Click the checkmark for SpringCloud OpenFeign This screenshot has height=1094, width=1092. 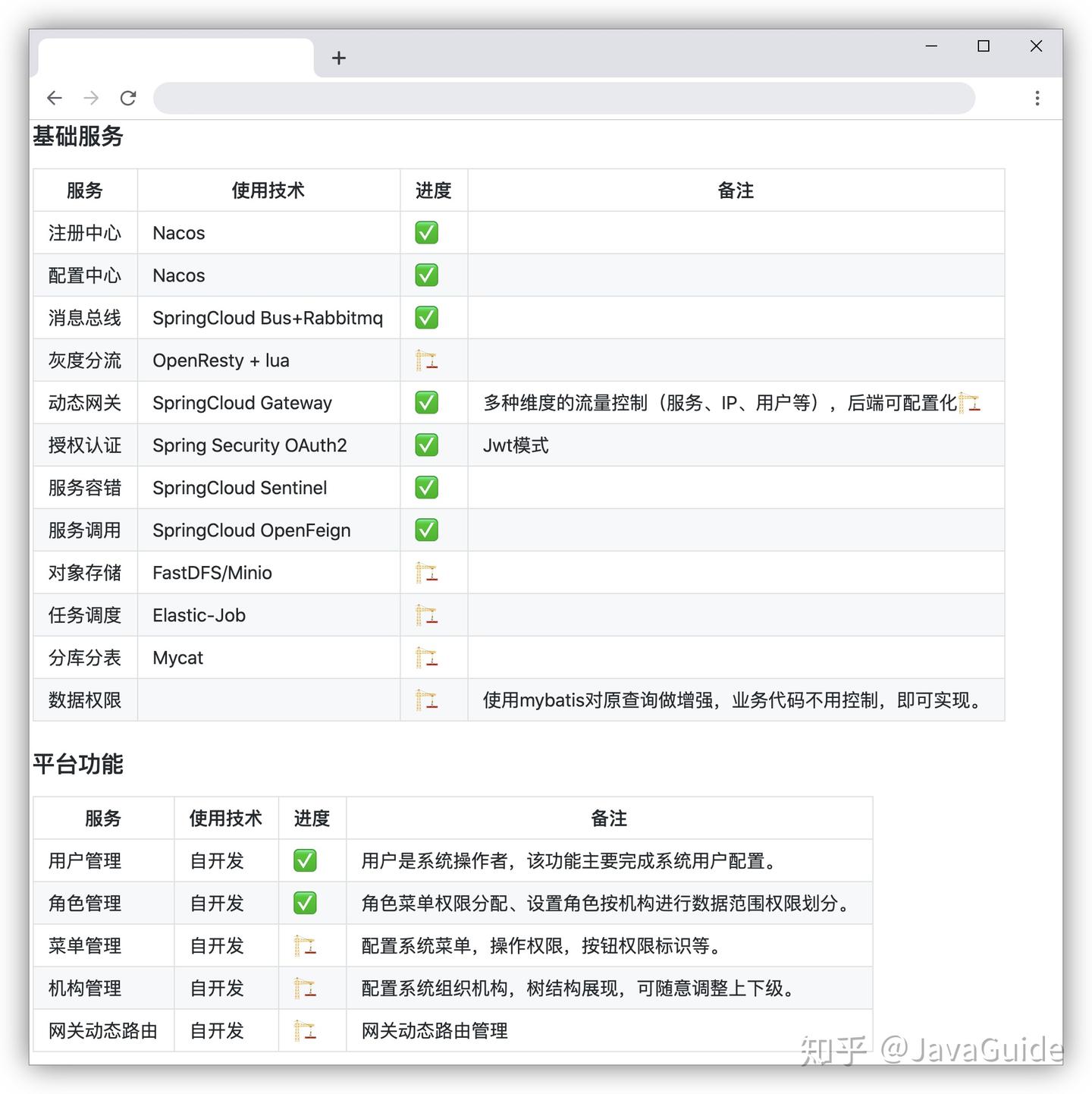pyautogui.click(x=427, y=530)
